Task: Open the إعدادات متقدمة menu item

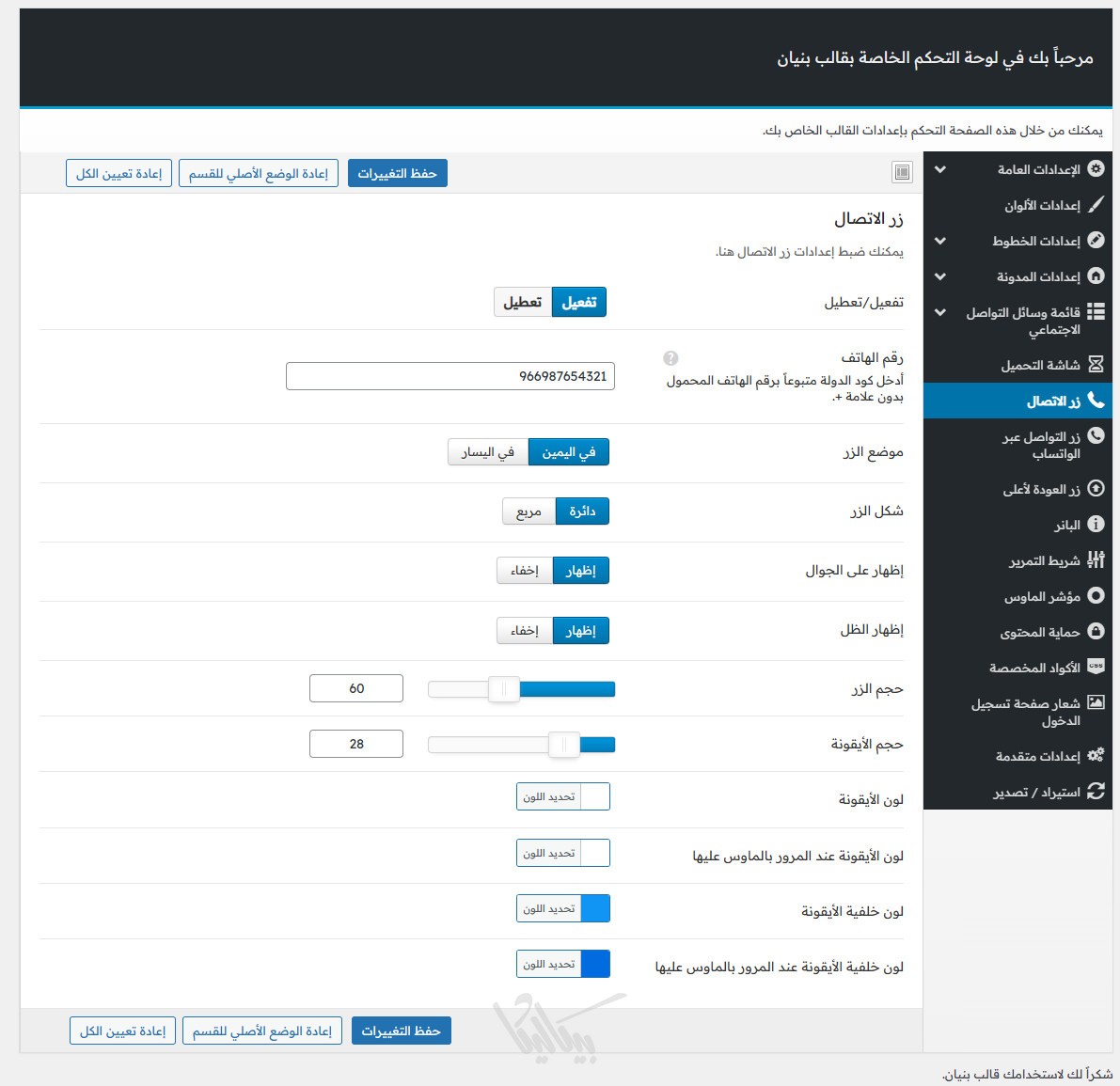Action: 1037,757
